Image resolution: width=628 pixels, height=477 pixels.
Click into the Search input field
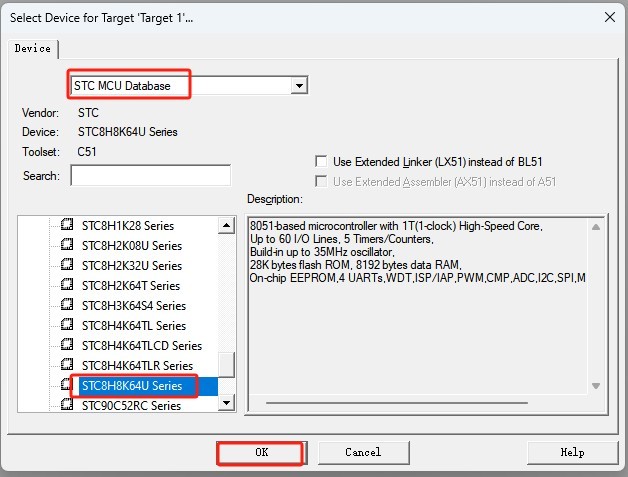(x=151, y=175)
